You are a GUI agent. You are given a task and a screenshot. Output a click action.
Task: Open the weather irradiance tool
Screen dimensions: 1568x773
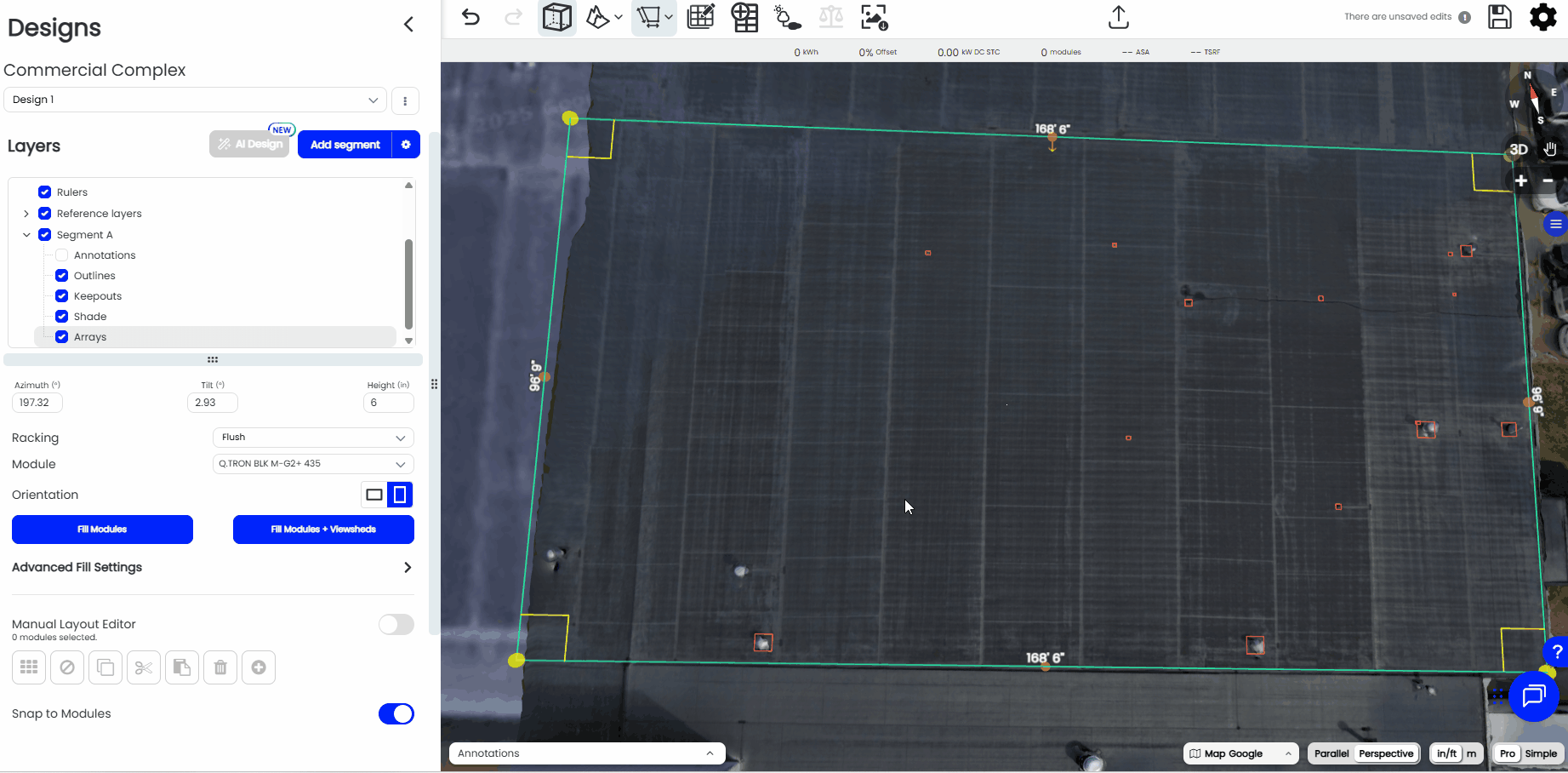click(784, 17)
